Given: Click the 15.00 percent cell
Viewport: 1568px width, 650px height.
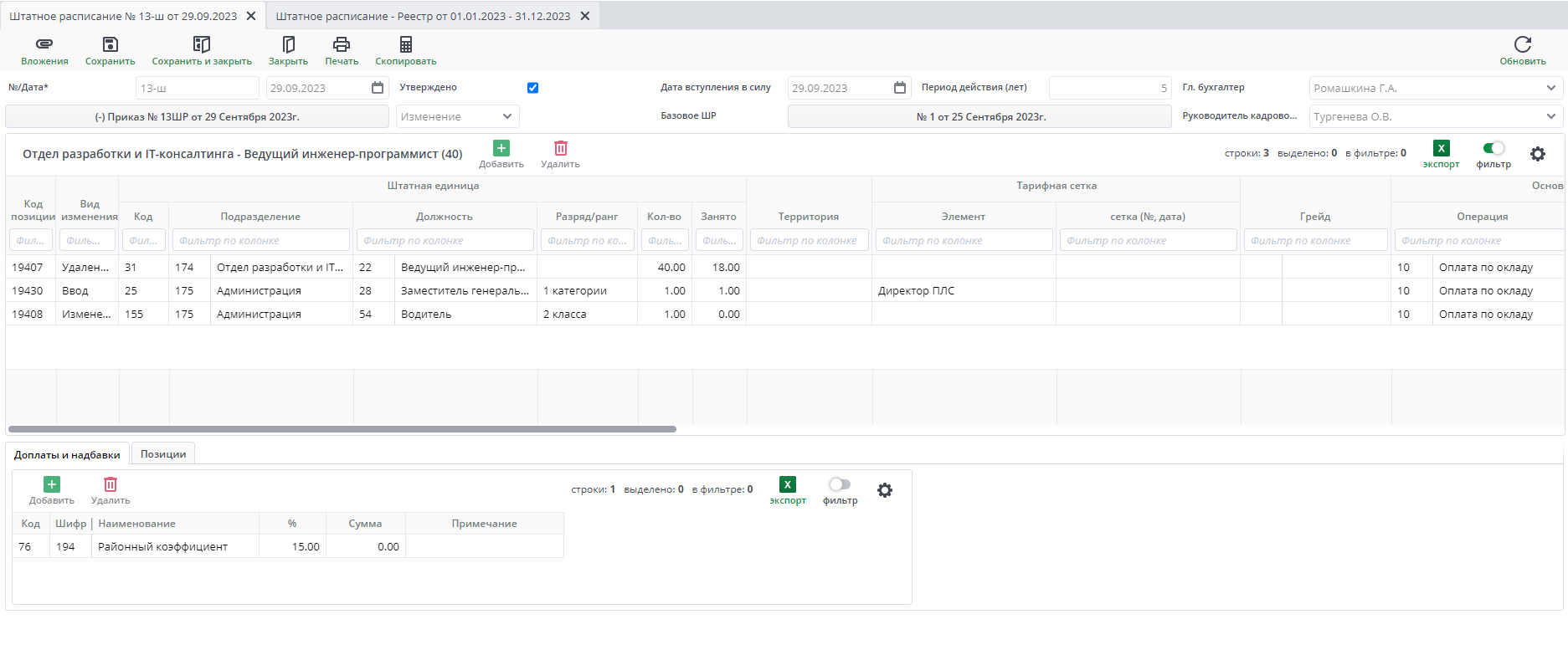Looking at the screenshot, I should [x=292, y=547].
